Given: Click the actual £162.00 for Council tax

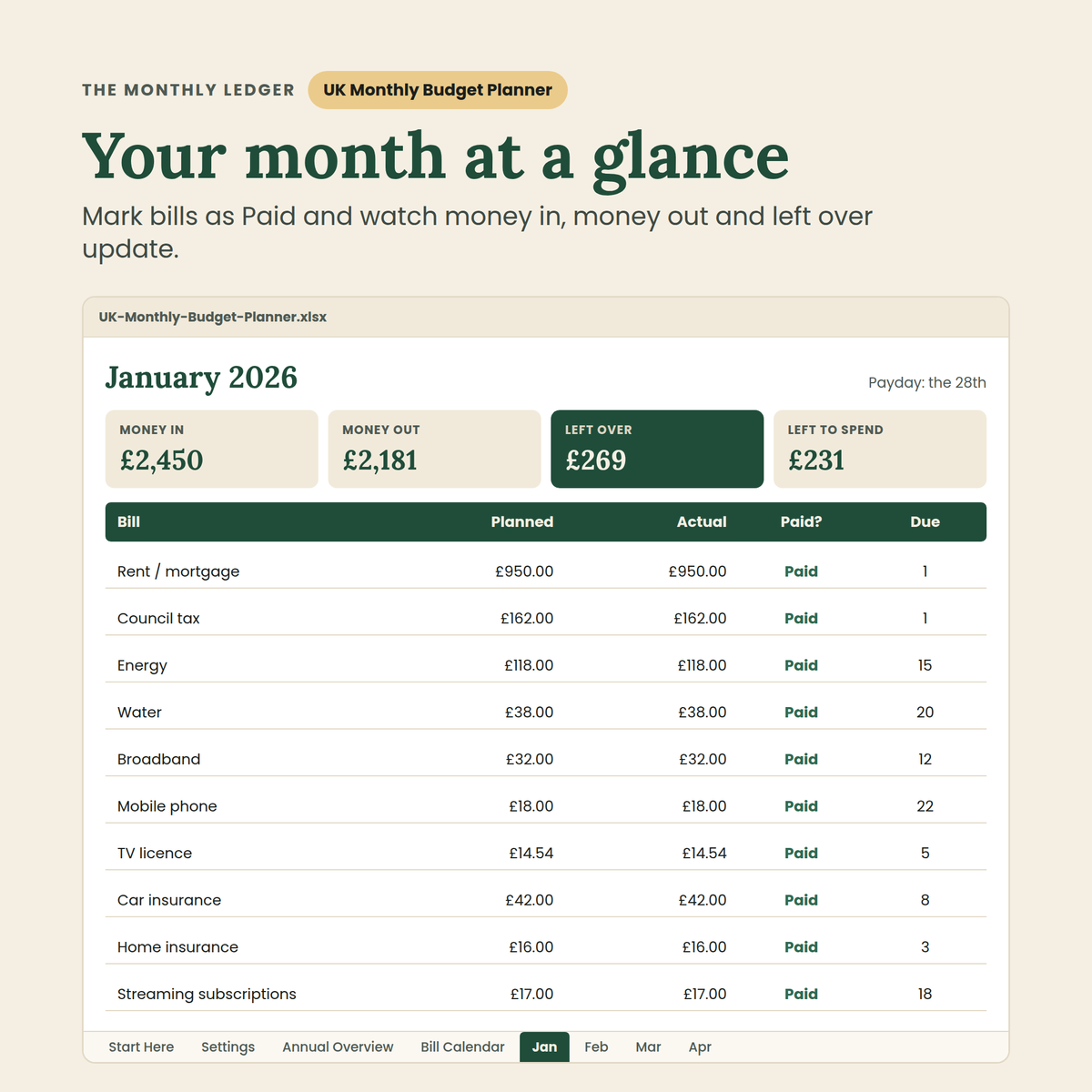Looking at the screenshot, I should point(700,618).
